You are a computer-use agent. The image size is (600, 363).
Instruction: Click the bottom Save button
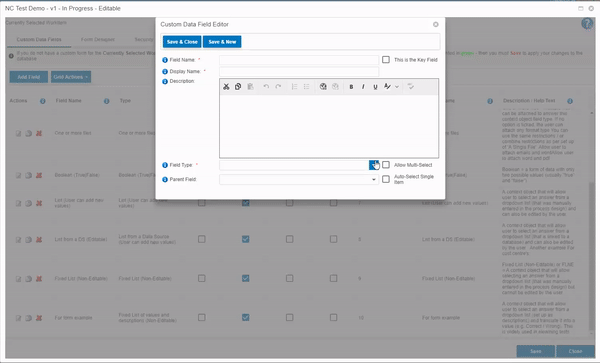point(535,351)
